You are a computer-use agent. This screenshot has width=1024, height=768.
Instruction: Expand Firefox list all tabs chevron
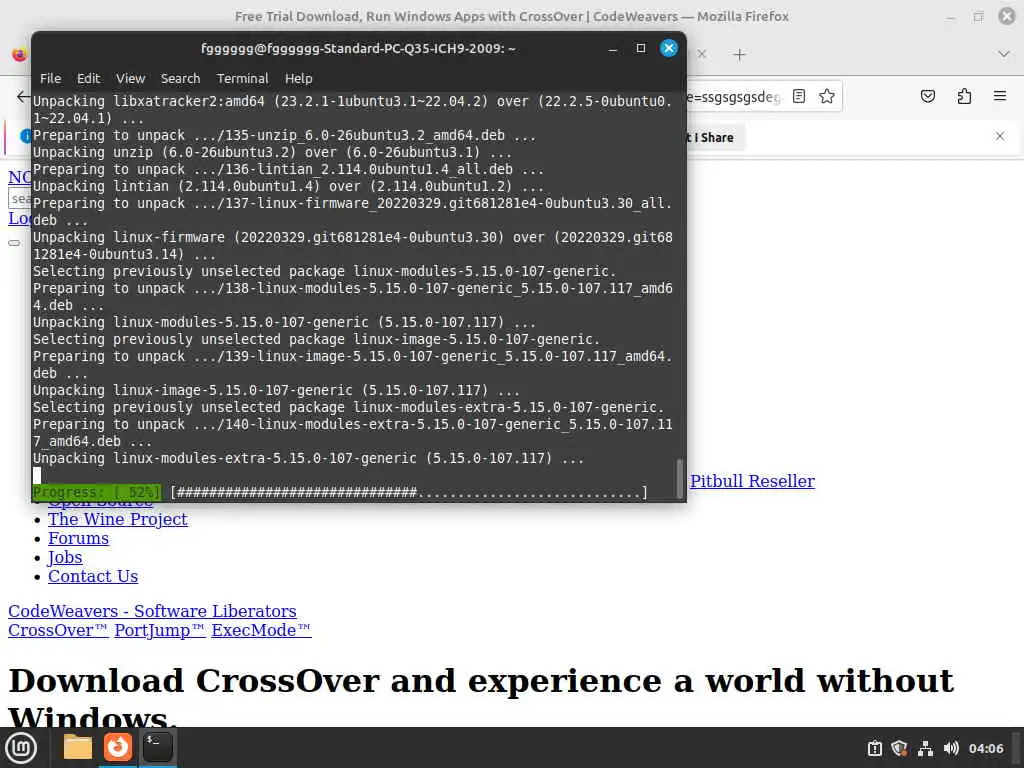tap(1004, 54)
